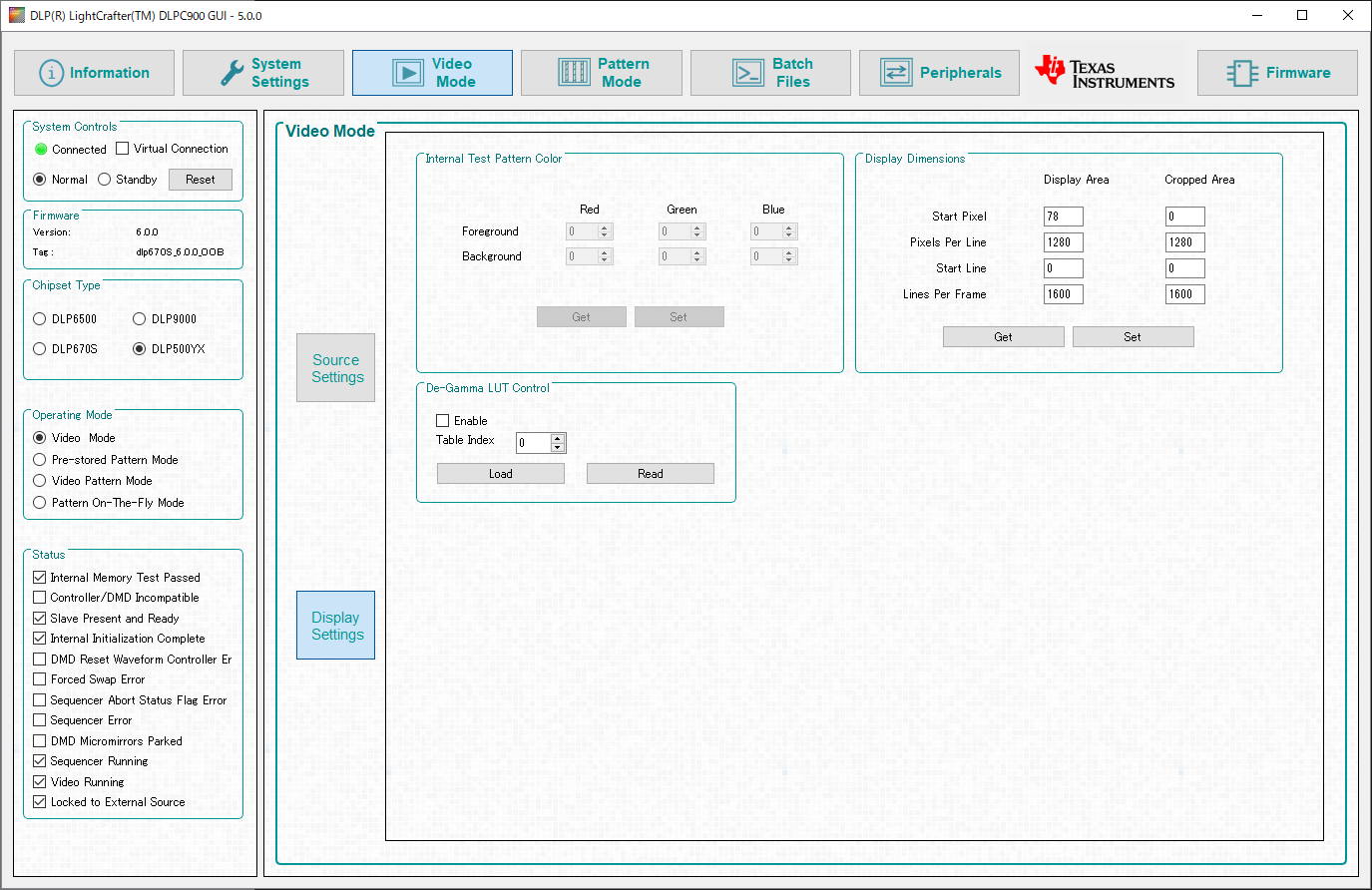Image resolution: width=1372 pixels, height=890 pixels.
Task: Select Video Mode operating mode
Action: [x=40, y=438]
